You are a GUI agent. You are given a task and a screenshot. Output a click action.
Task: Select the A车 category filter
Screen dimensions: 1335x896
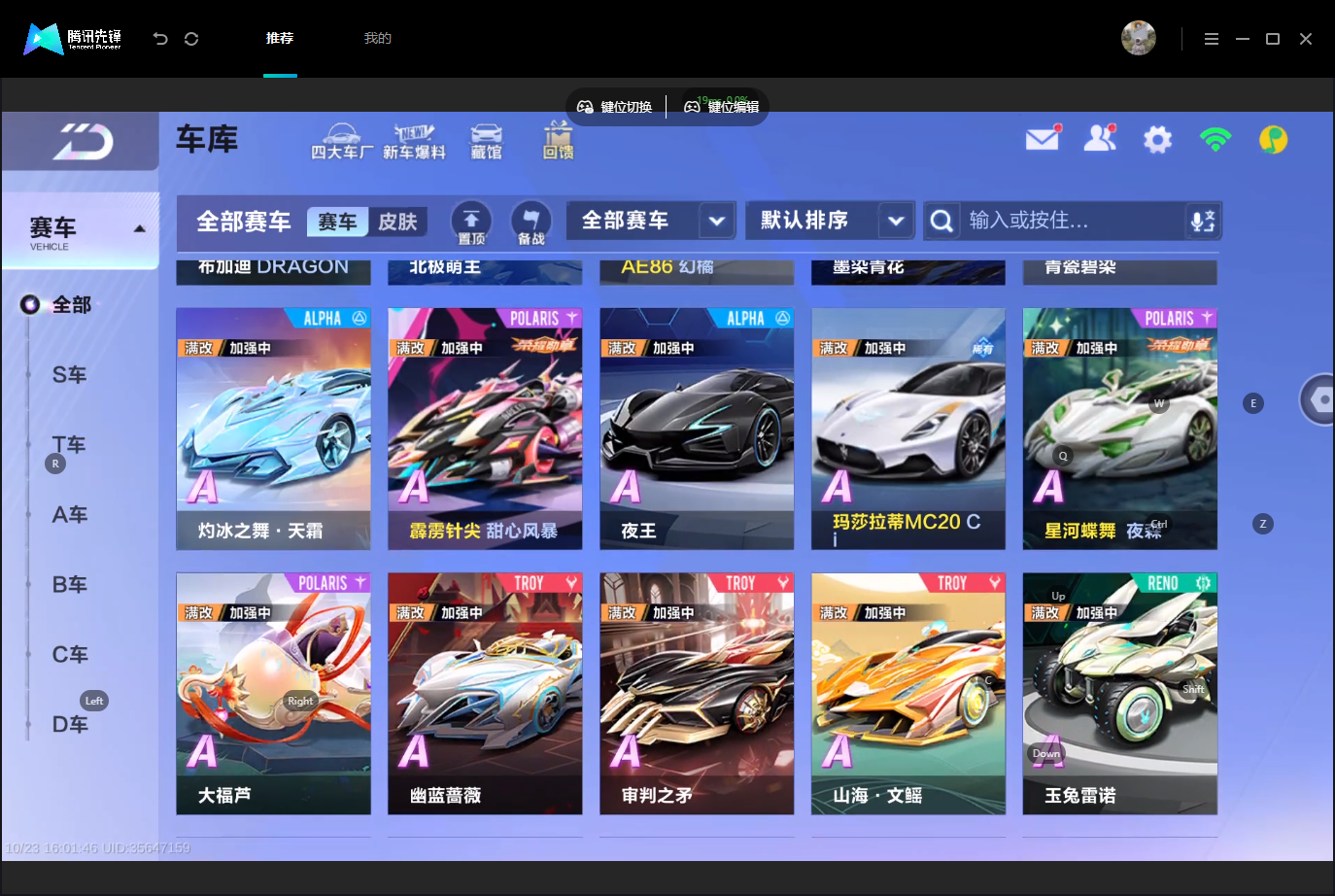point(70,515)
